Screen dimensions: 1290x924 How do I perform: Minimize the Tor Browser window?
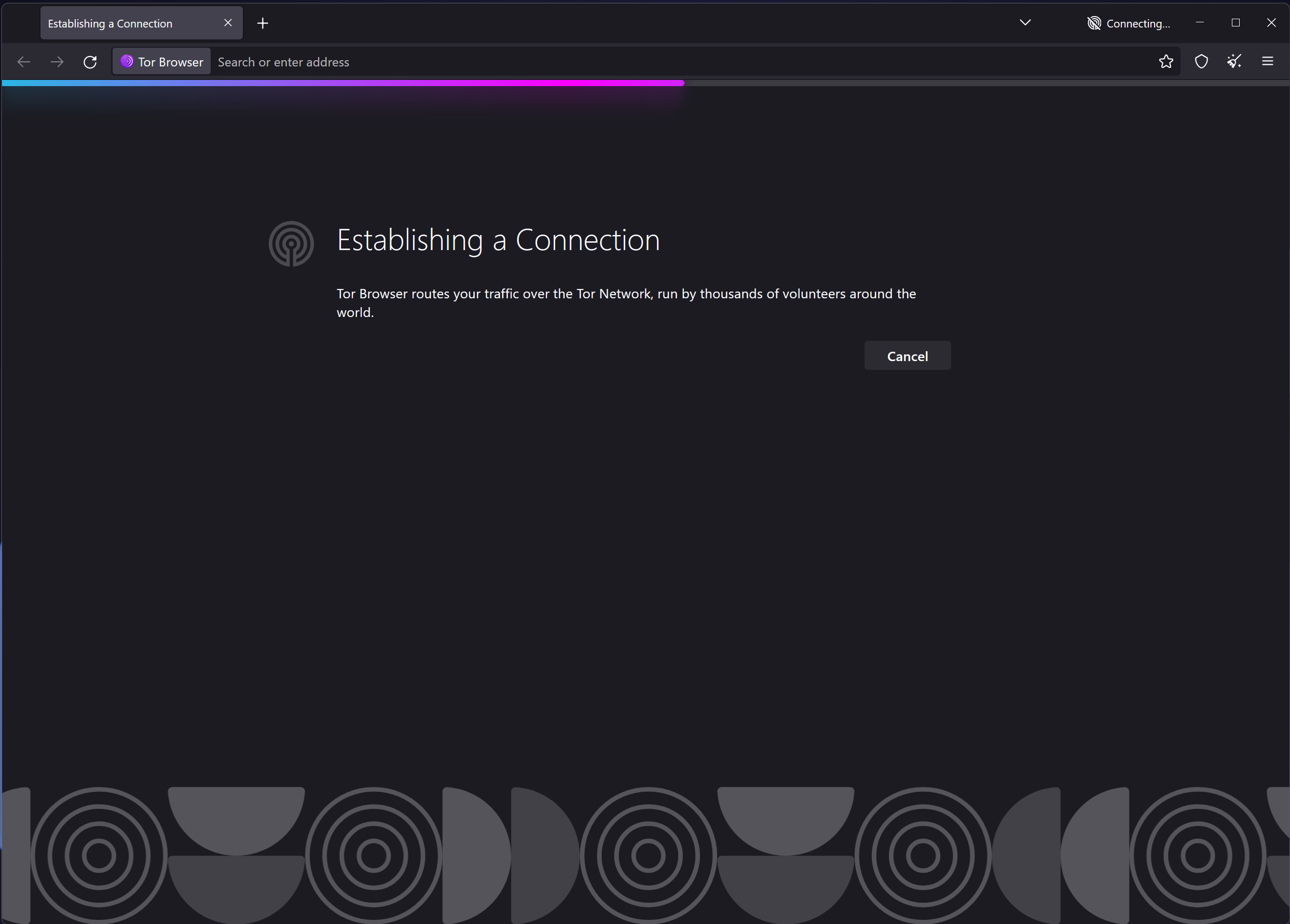click(x=1200, y=23)
